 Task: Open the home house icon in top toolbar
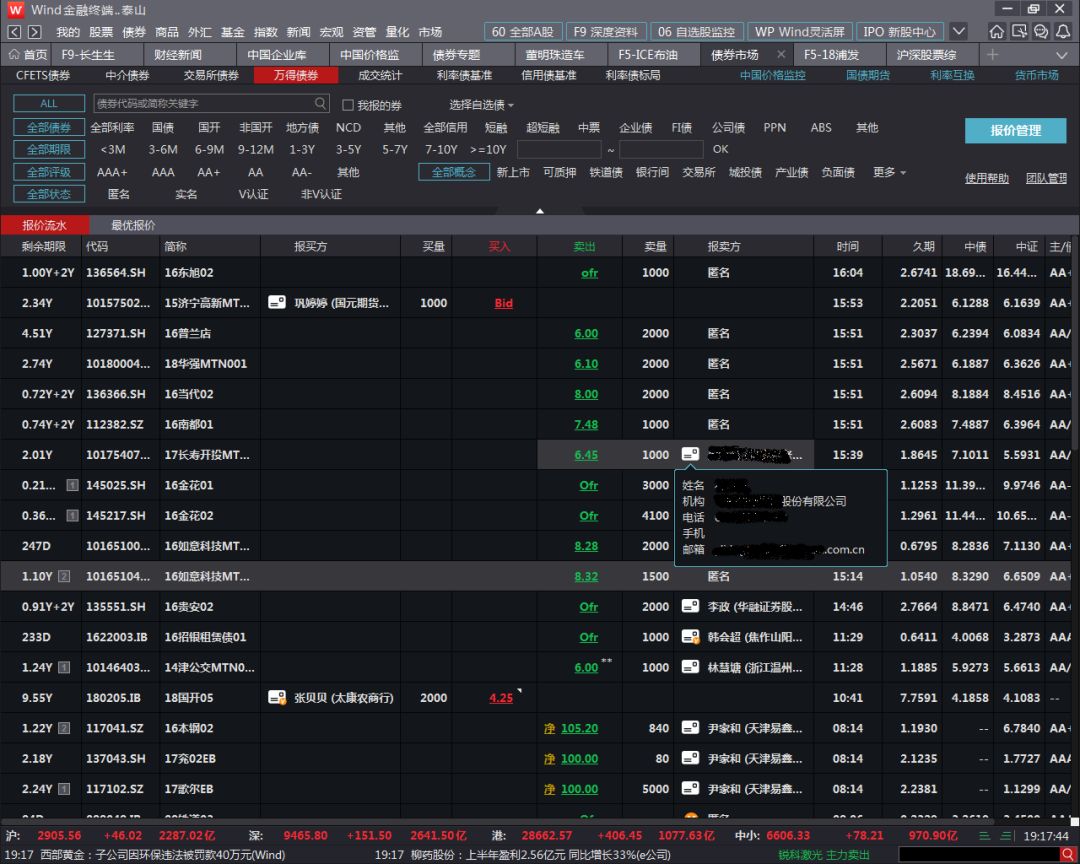coord(996,32)
